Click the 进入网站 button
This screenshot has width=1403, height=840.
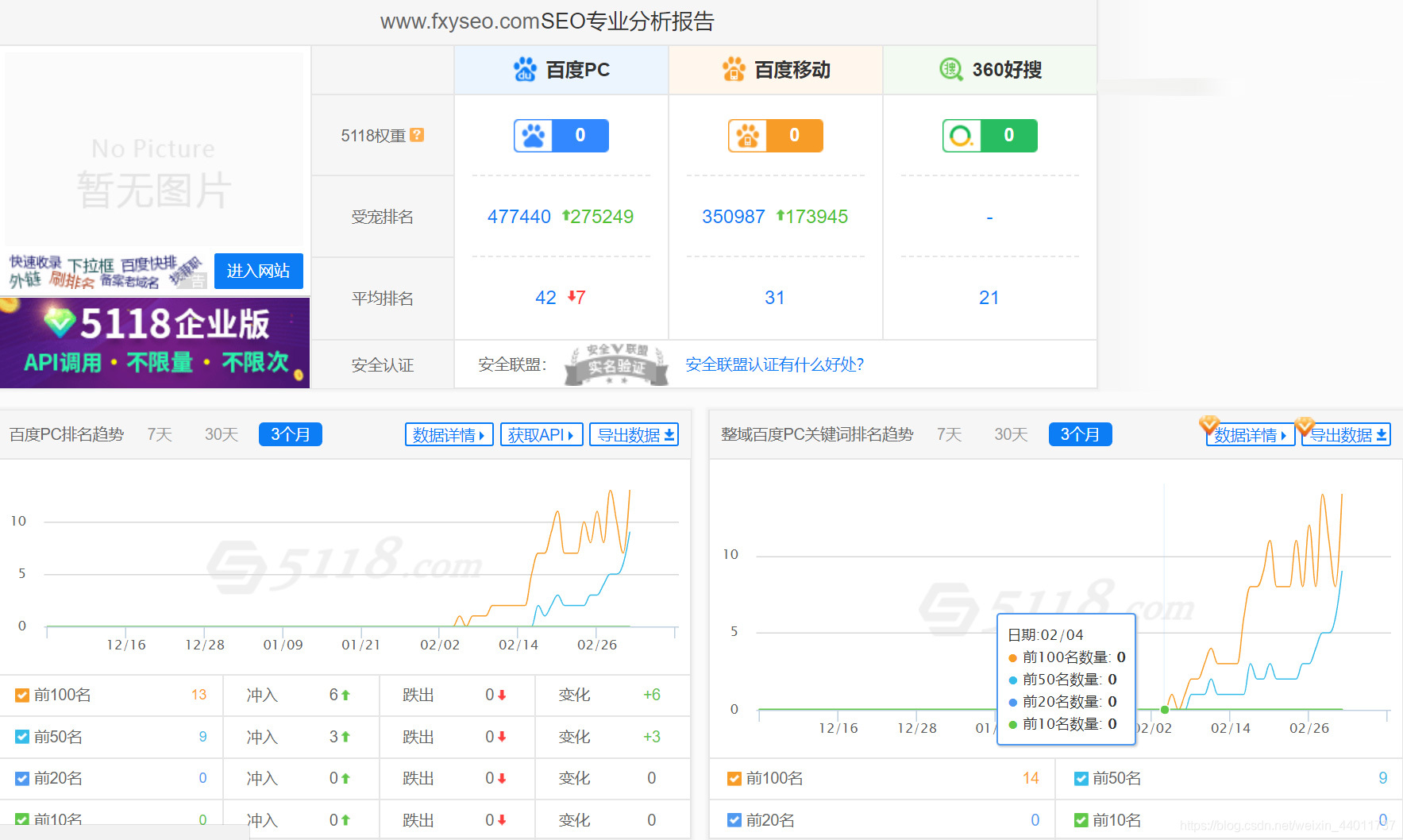pos(259,271)
